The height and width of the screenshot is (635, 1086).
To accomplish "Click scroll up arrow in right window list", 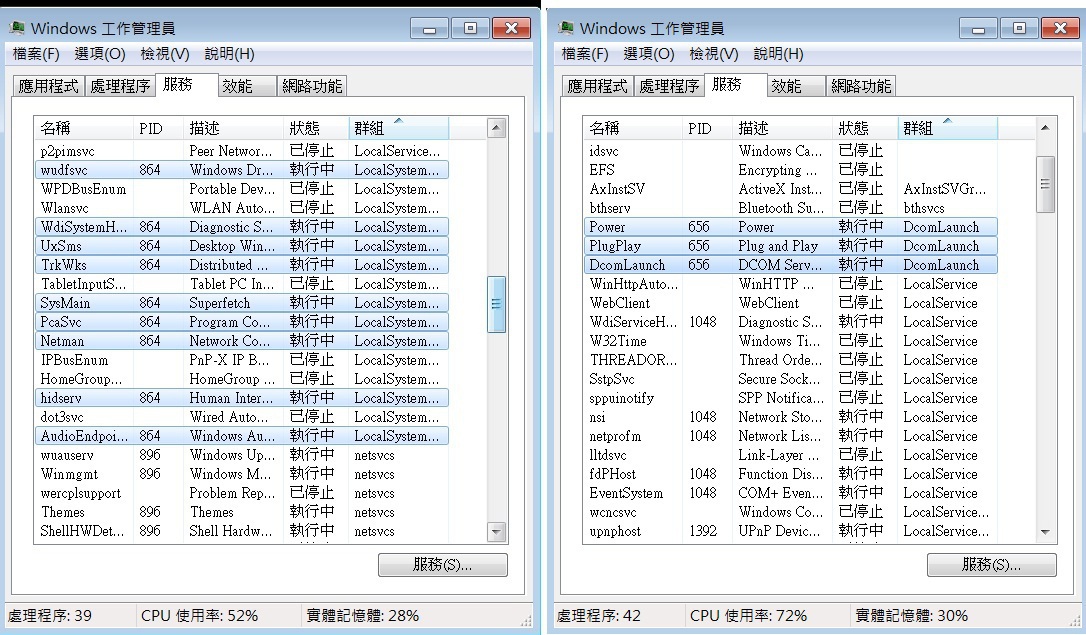I will [1046, 127].
